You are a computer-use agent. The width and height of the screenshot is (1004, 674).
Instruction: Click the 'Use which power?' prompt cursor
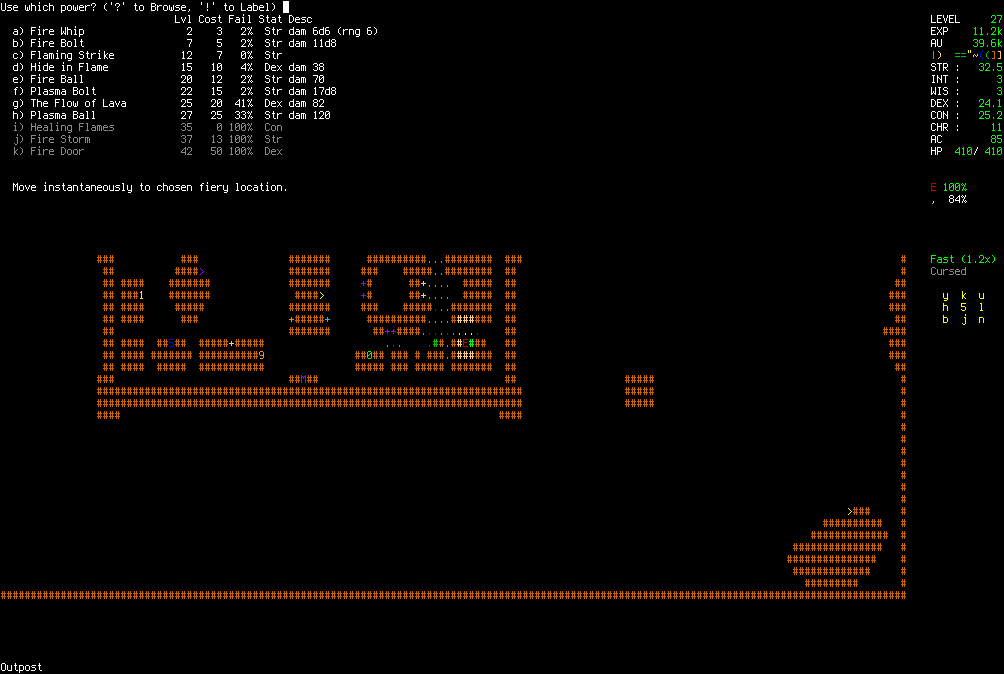[x=286, y=7]
